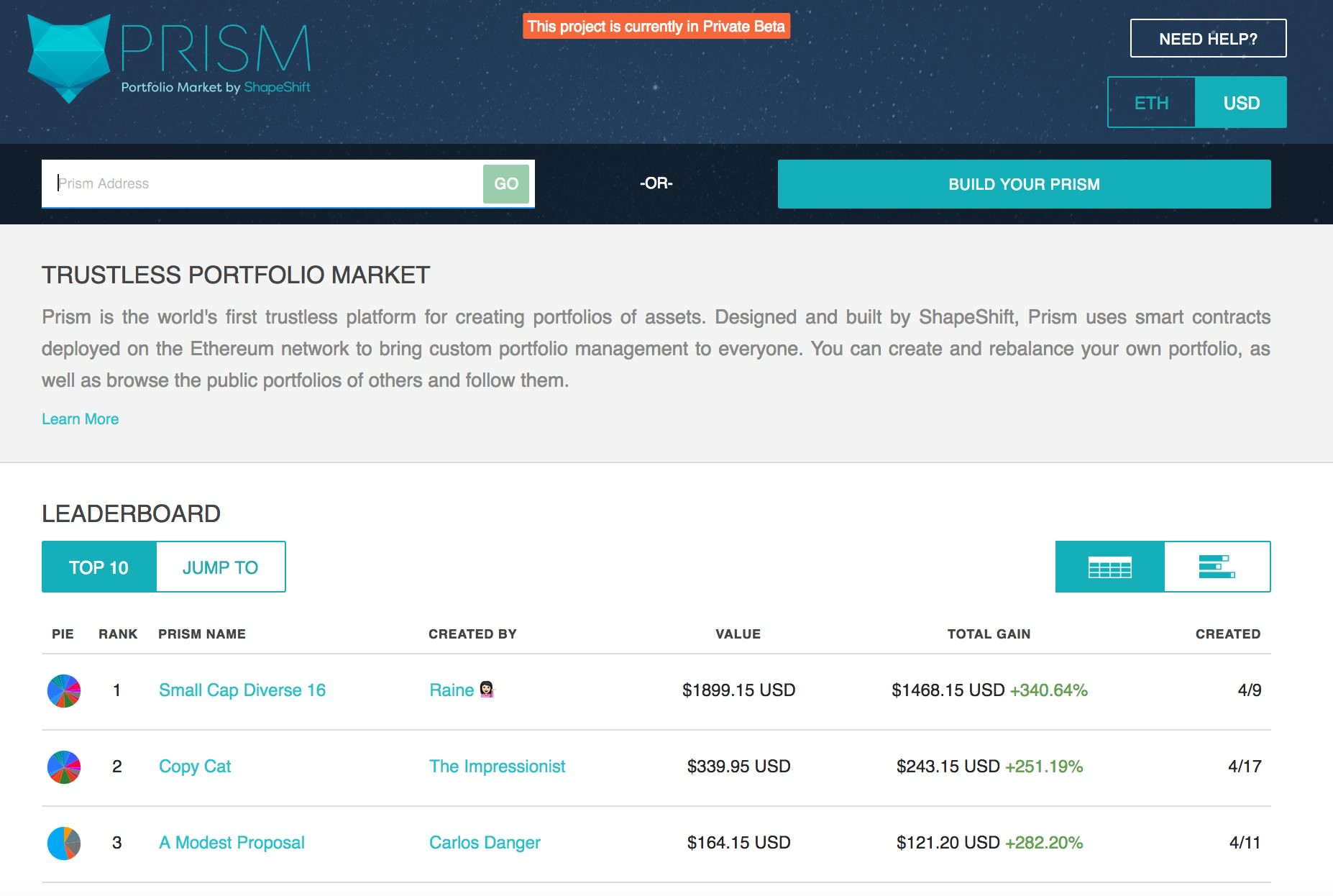This screenshot has height=896, width=1333.
Task: Click the Portfolio Market by ShapeShift tagline
Action: point(216,87)
